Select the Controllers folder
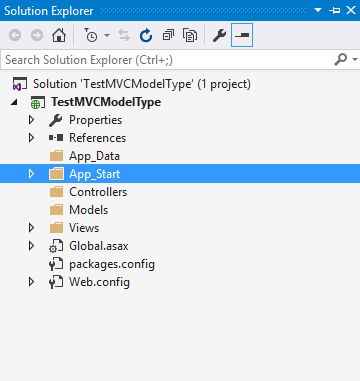360x381 pixels. click(x=98, y=192)
